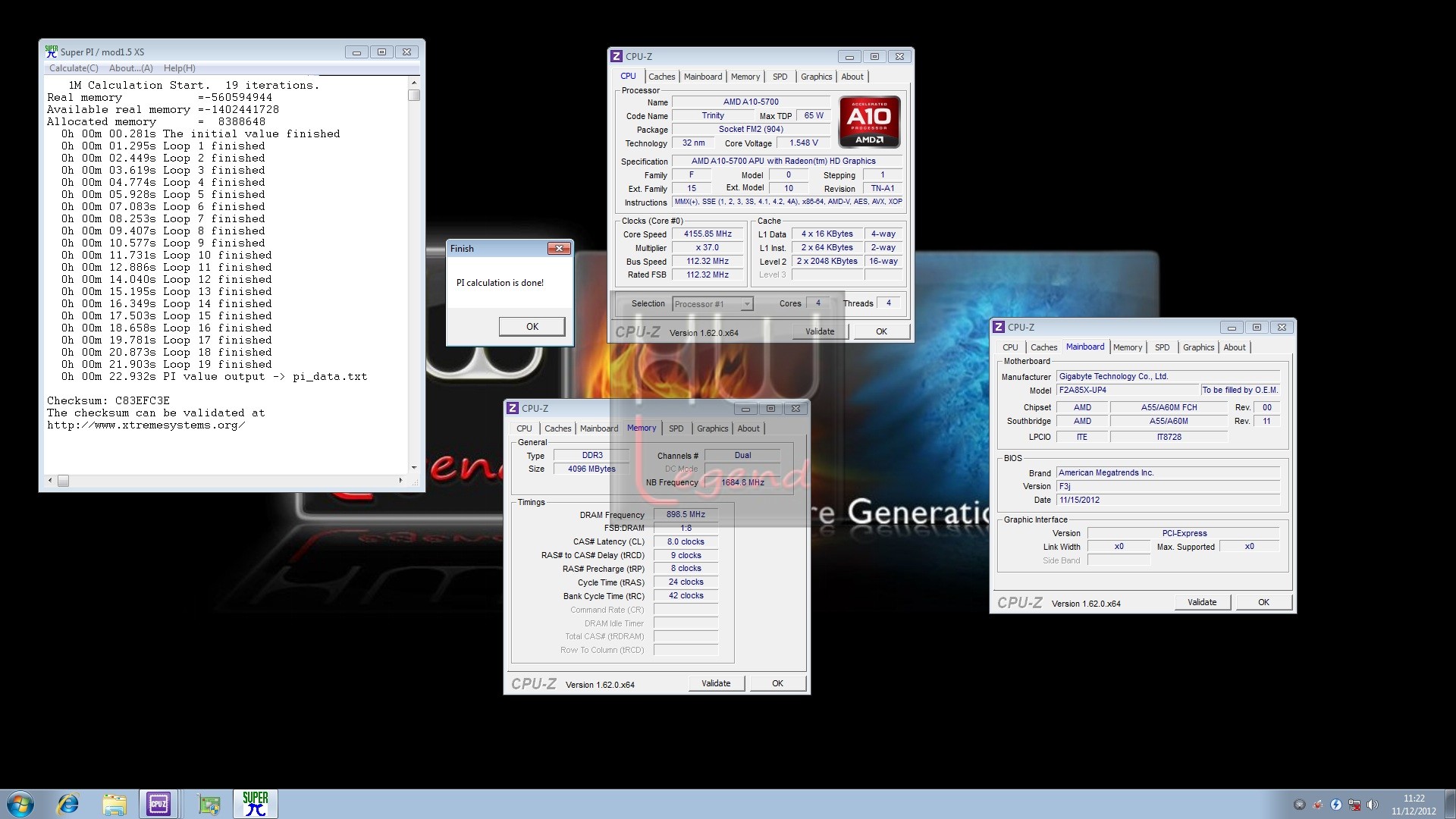The width and height of the screenshot is (1456, 819).
Task: Switch to Graphics tab in CPU-Z processor window
Action: coord(816,77)
